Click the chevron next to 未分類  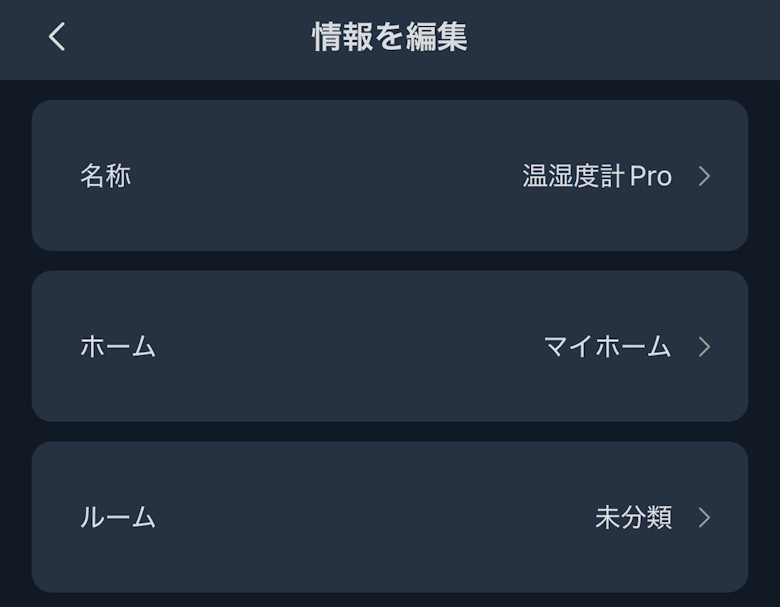[x=704, y=517]
